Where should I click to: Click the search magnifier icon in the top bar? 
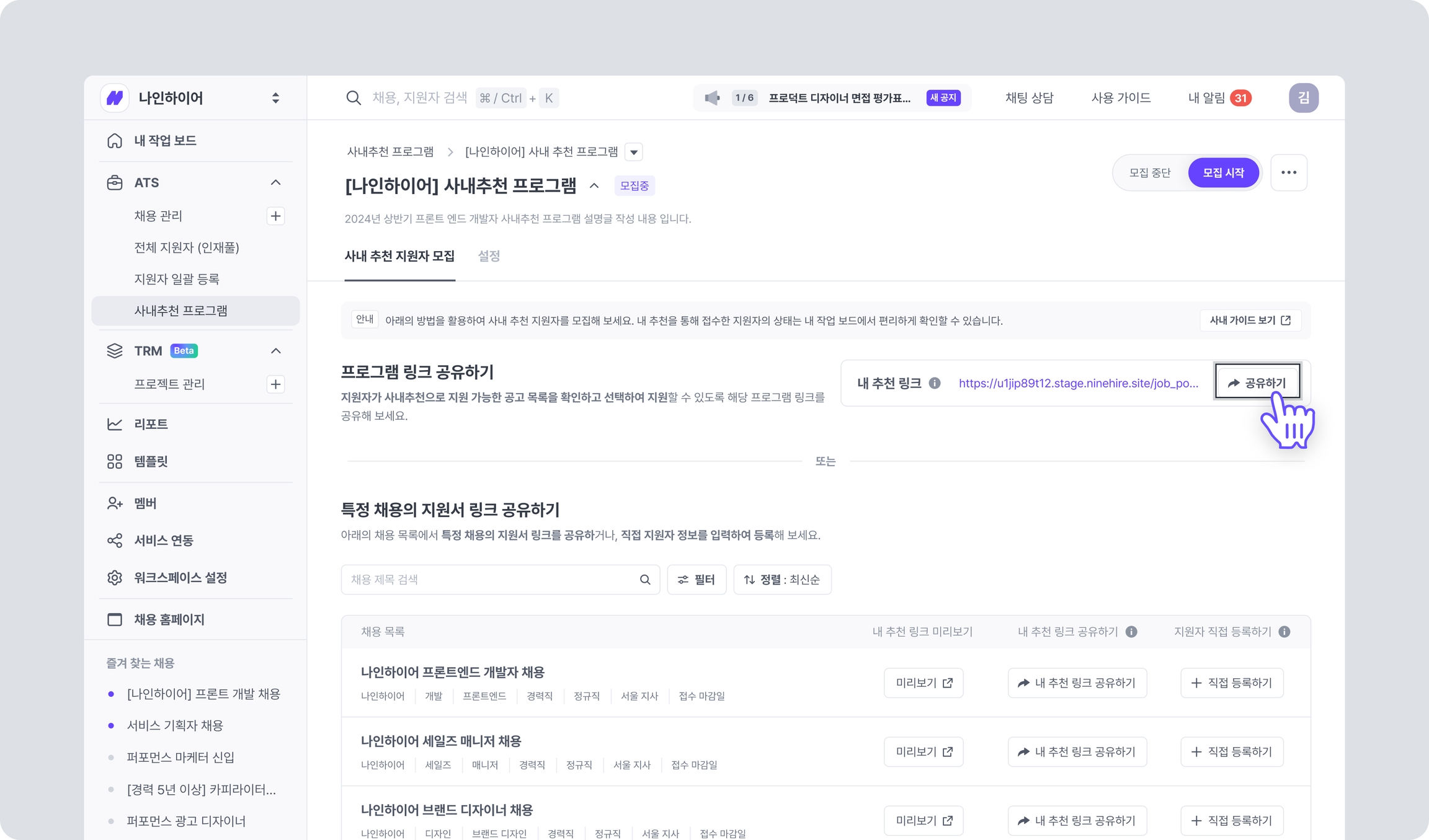pyautogui.click(x=354, y=98)
